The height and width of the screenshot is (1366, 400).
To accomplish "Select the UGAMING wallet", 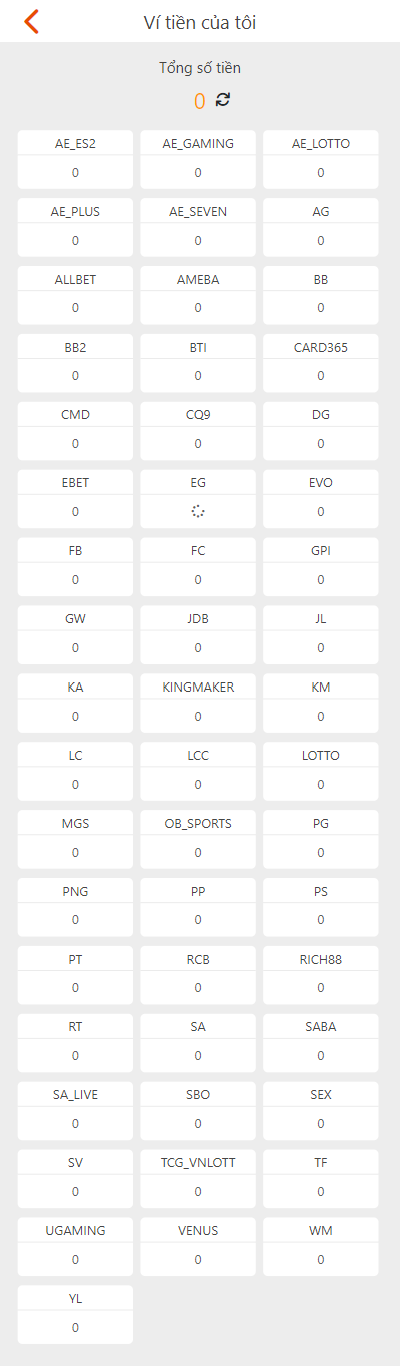I will (x=75, y=1247).
